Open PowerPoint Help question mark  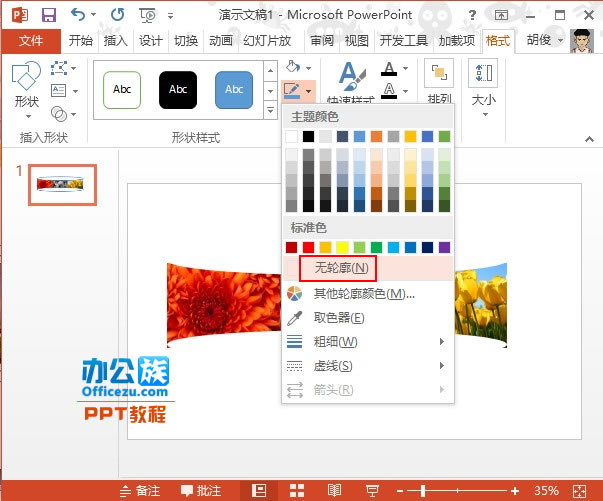(x=472, y=15)
